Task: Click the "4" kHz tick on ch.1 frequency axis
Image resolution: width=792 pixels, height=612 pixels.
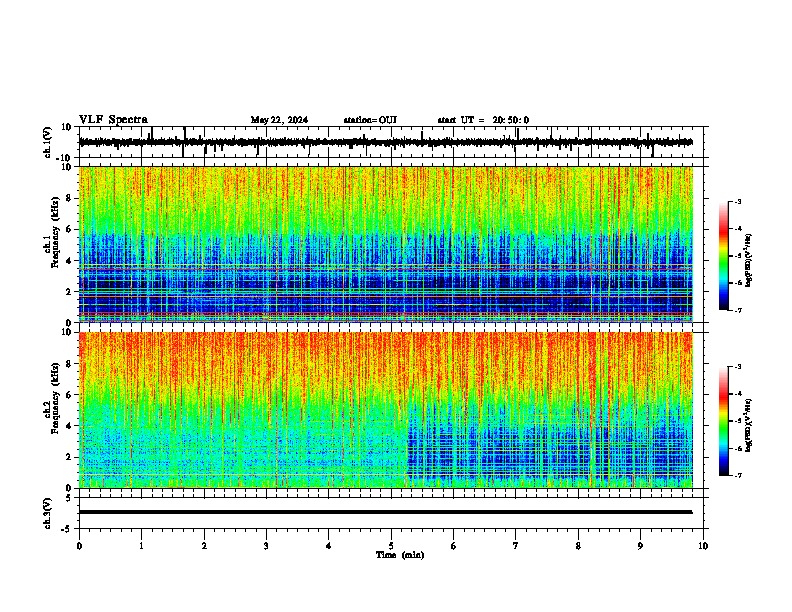Action: (x=69, y=261)
